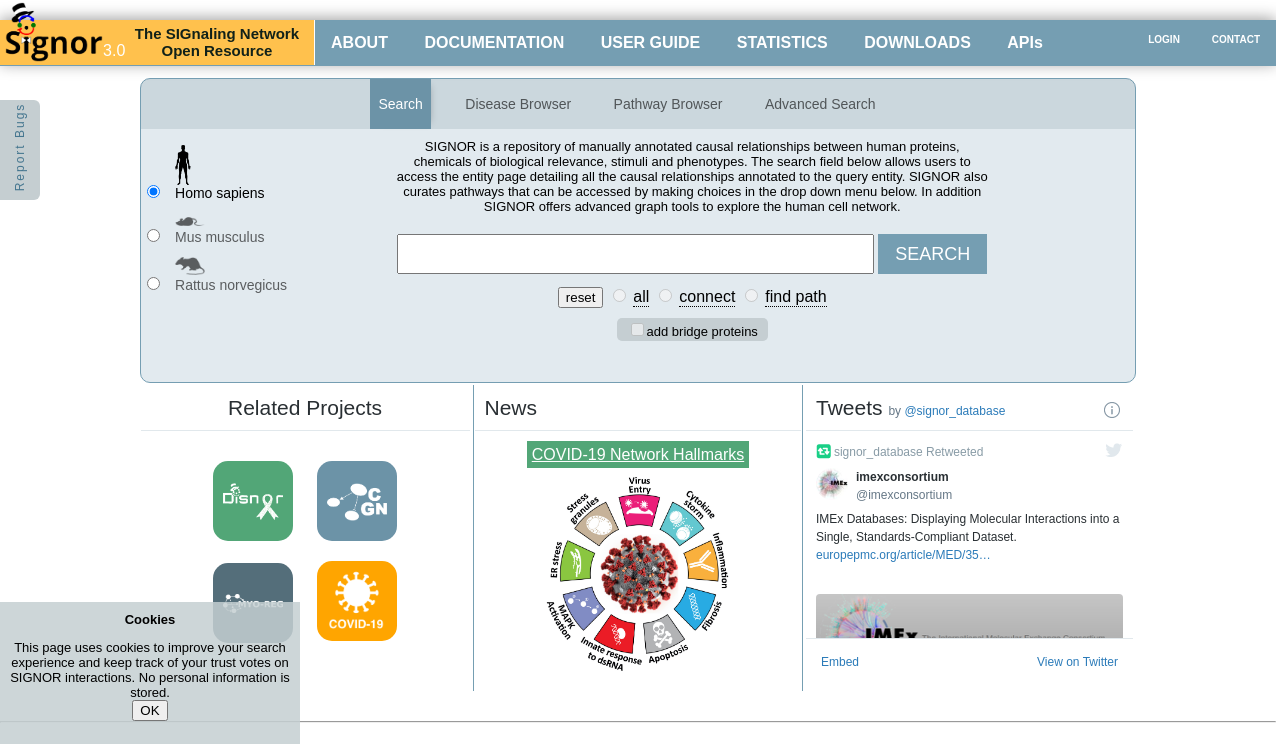The height and width of the screenshot is (744, 1276).
Task: Click the retweet icon beside signor_database
Action: pyautogui.click(x=823, y=451)
